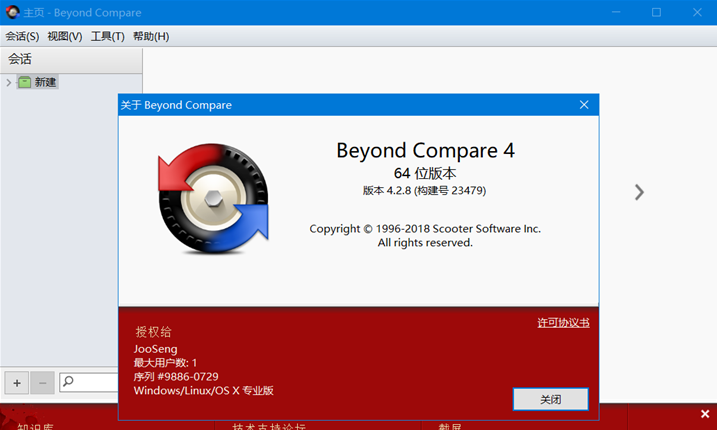Screen dimensions: 717x430
Task: Close the About Beyond Compare dialog with X
Action: (584, 105)
